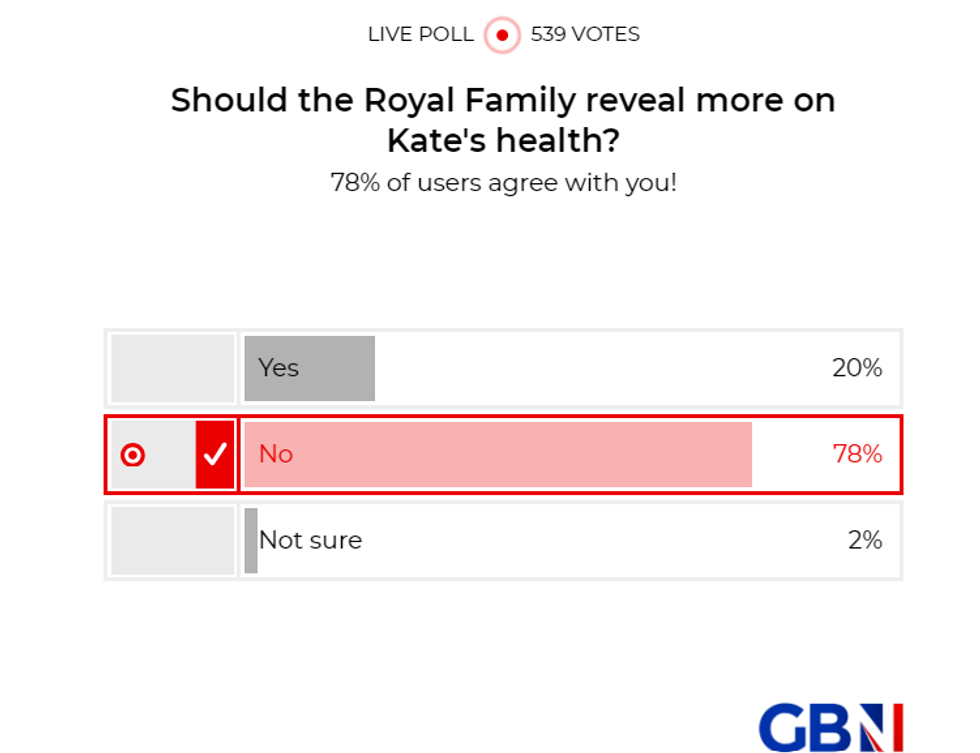This screenshot has width=980, height=753.
Task: Click the small grey Not sure bar
Action: click(x=250, y=540)
